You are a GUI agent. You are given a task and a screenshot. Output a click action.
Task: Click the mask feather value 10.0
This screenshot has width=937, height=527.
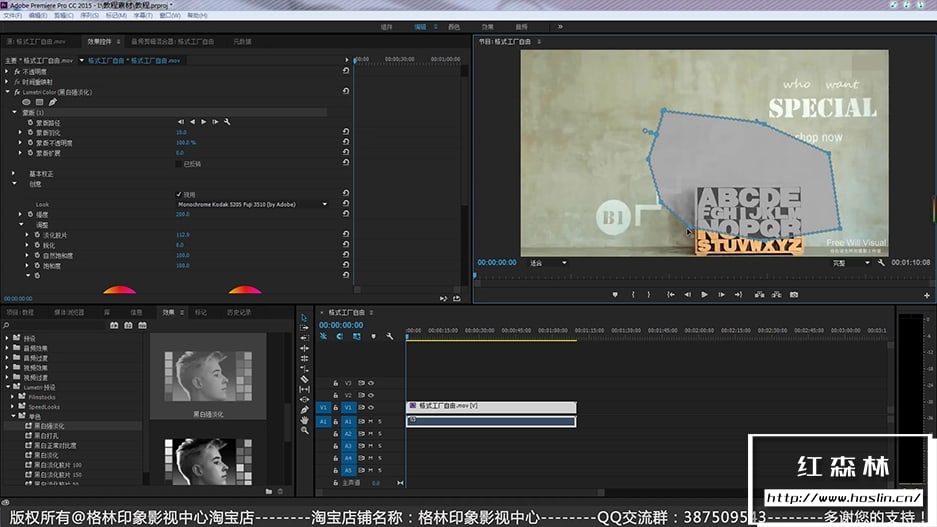(x=181, y=133)
